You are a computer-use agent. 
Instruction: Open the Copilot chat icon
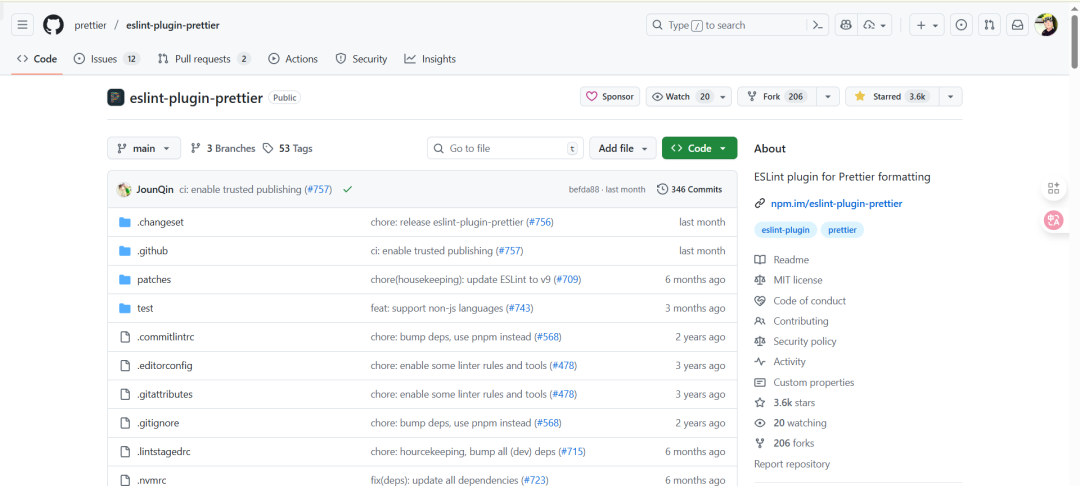click(x=846, y=25)
